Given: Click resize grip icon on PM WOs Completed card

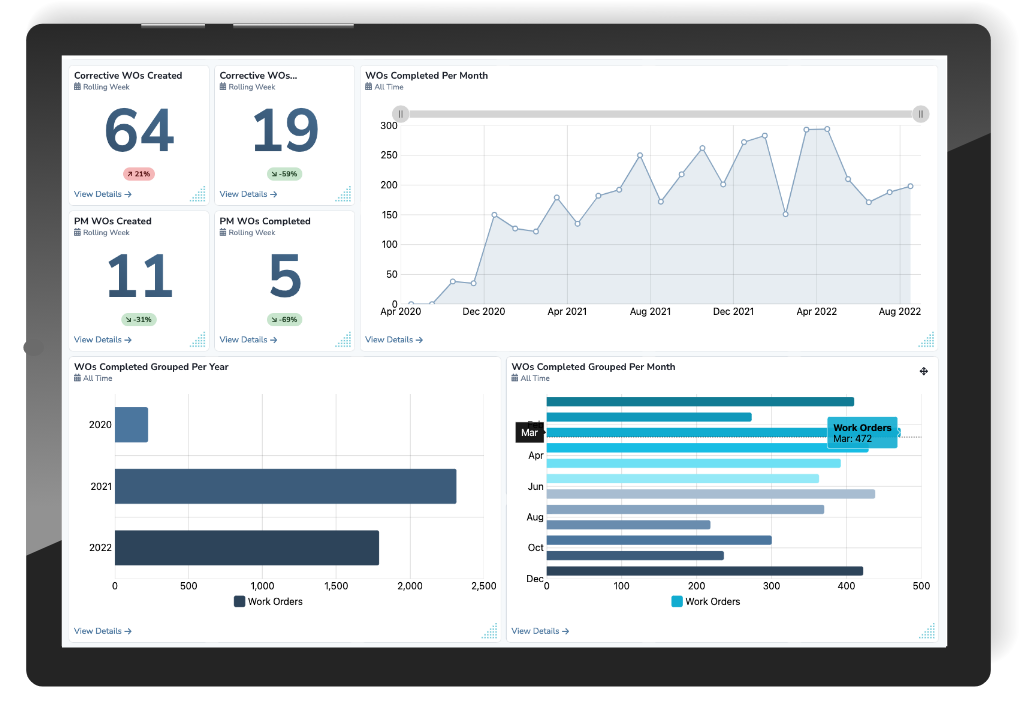Looking at the screenshot, I should coord(343,339).
